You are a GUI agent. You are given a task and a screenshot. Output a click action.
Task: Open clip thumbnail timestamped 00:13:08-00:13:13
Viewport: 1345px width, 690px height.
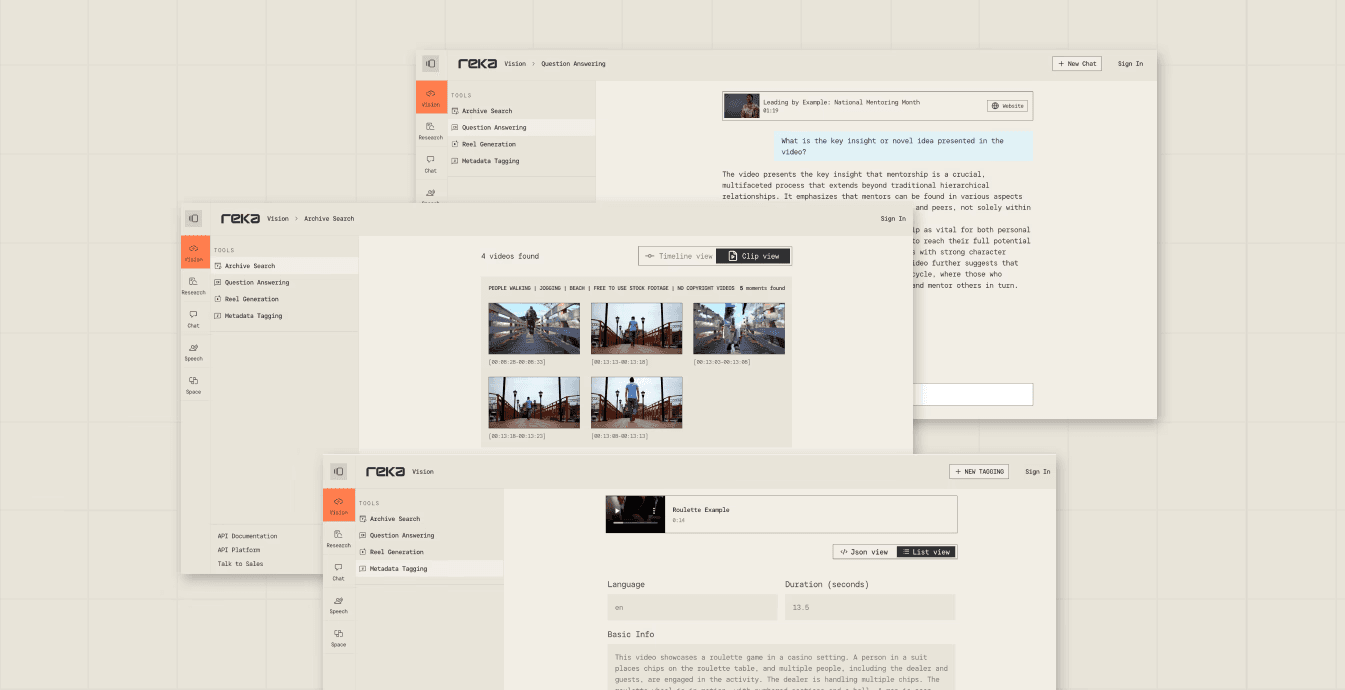(x=637, y=402)
